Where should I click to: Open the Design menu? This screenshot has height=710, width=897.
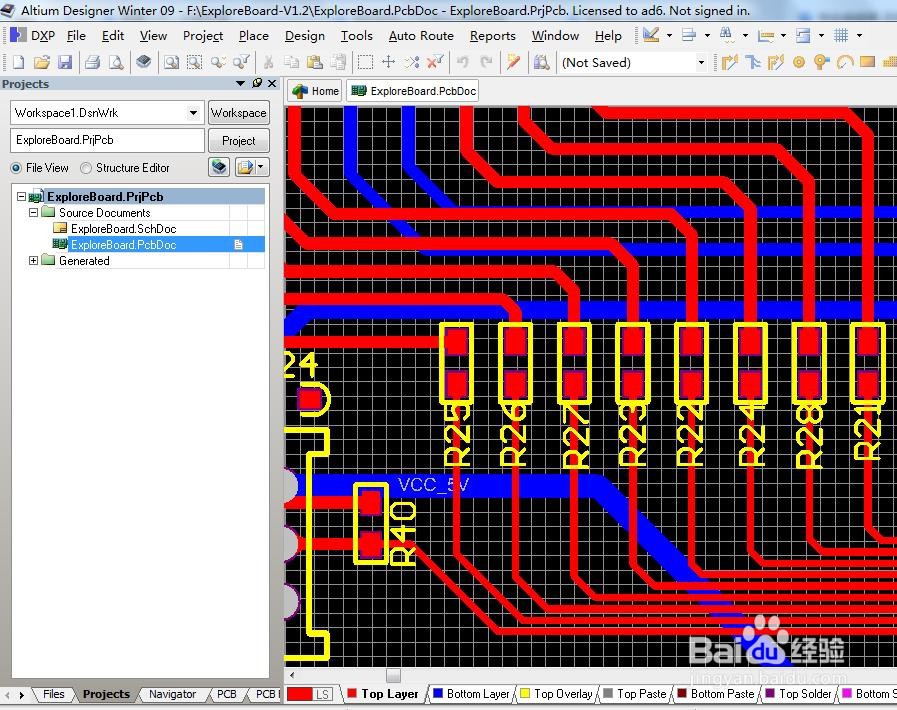pos(305,35)
